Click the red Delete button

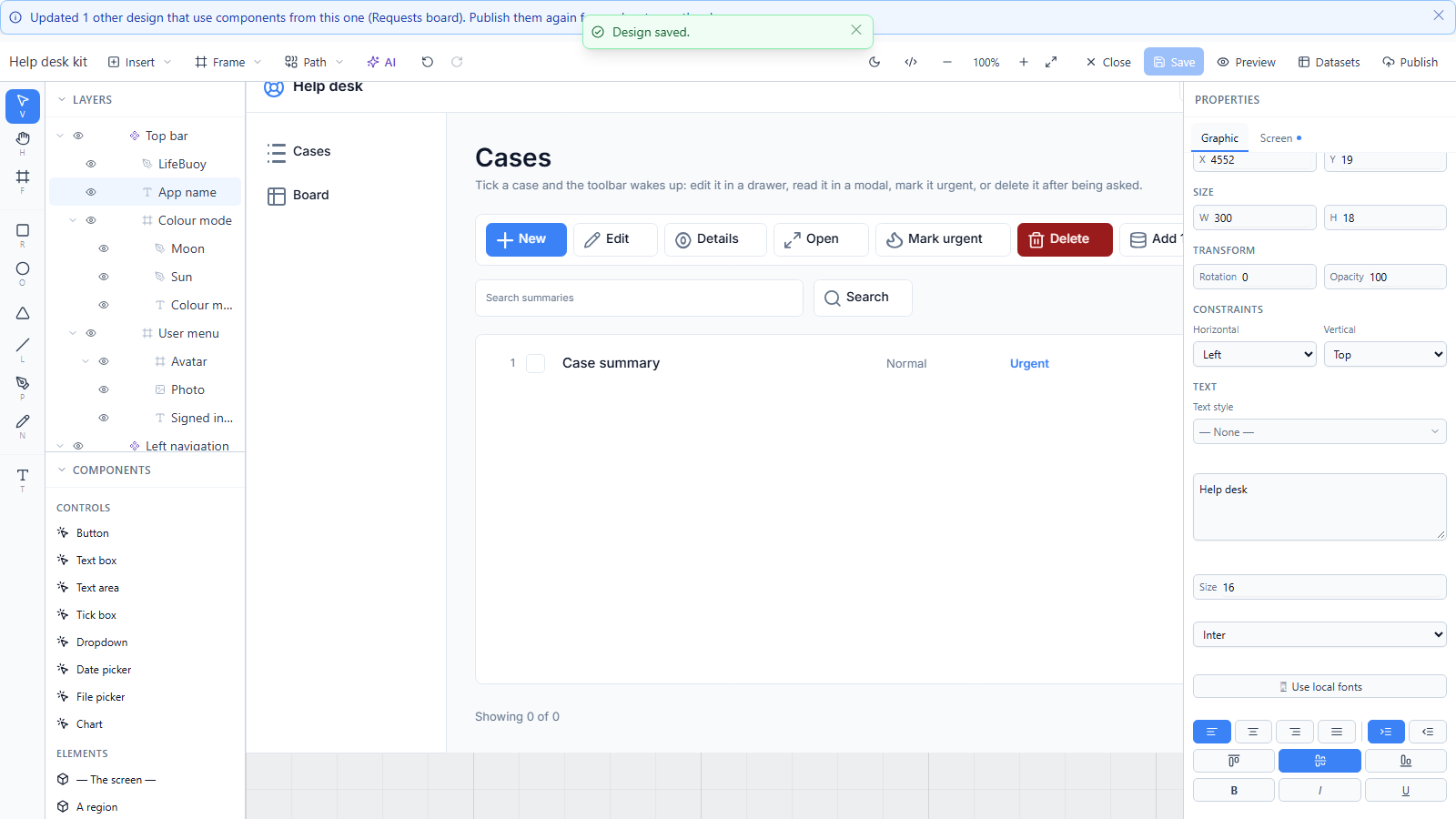coord(1065,239)
